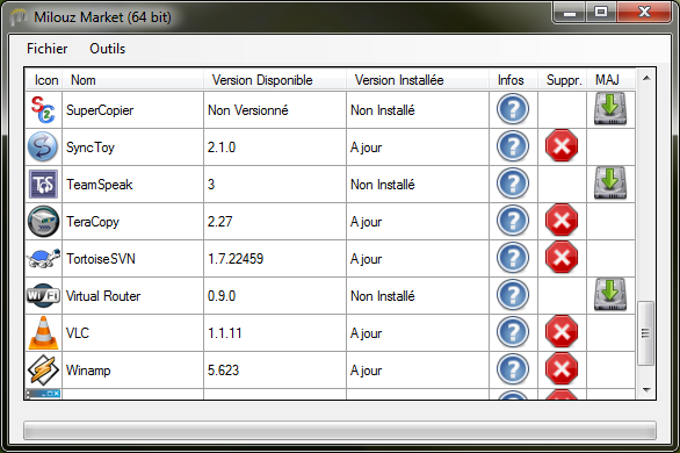Viewport: 680px width, 453px height.
Task: Install TeamSpeak with download icon
Action: click(610, 183)
